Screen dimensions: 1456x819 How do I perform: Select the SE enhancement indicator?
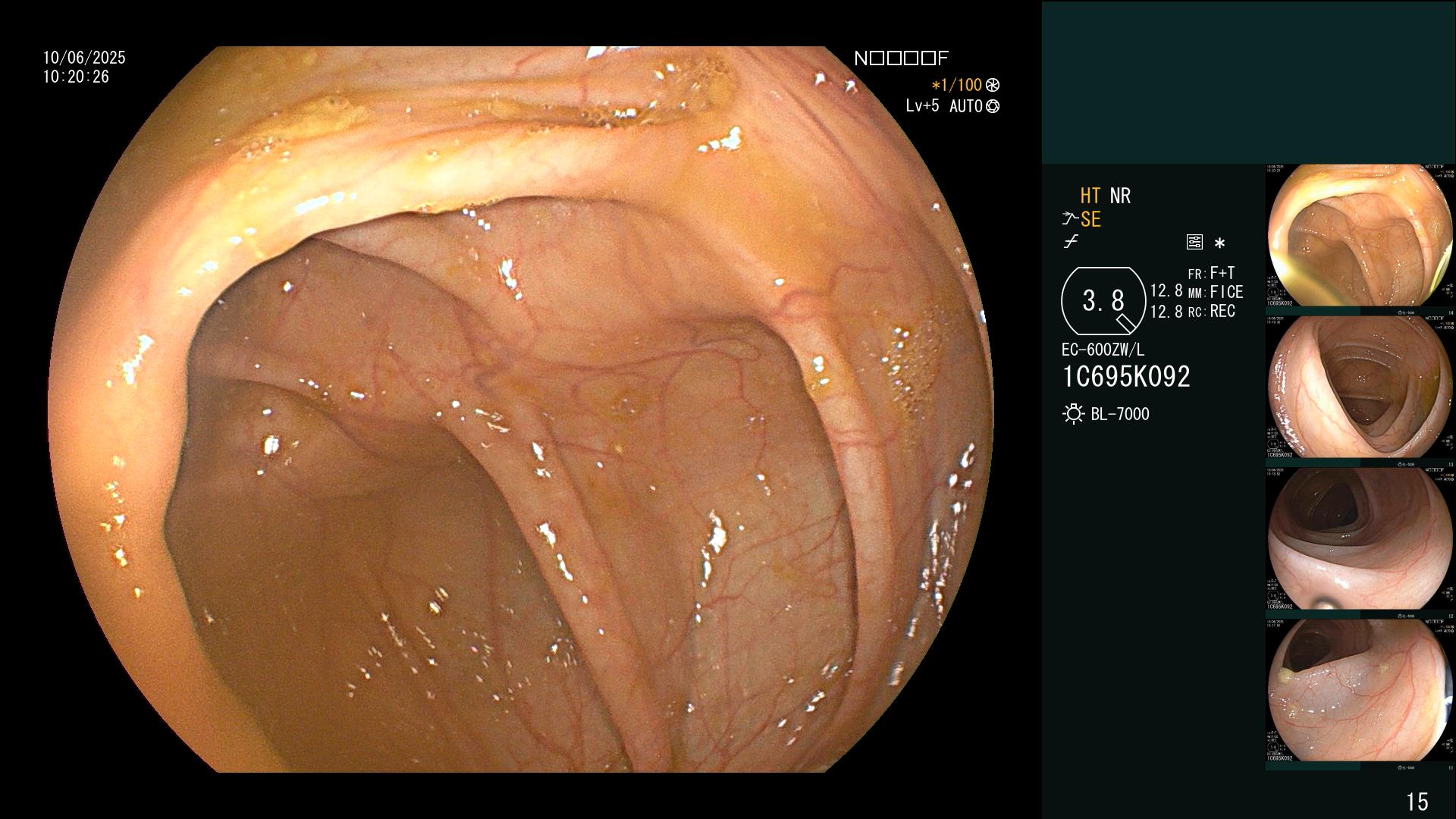click(x=1090, y=219)
